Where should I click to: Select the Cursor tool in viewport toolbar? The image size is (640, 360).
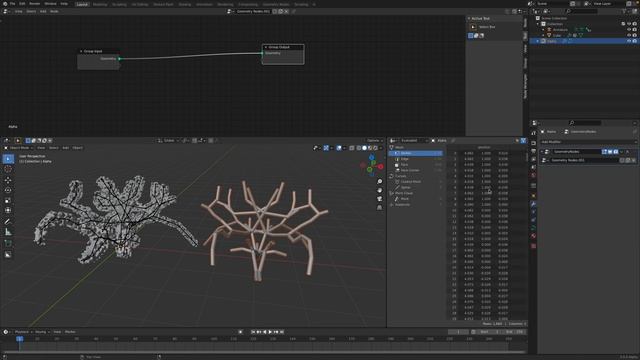coord(8,169)
